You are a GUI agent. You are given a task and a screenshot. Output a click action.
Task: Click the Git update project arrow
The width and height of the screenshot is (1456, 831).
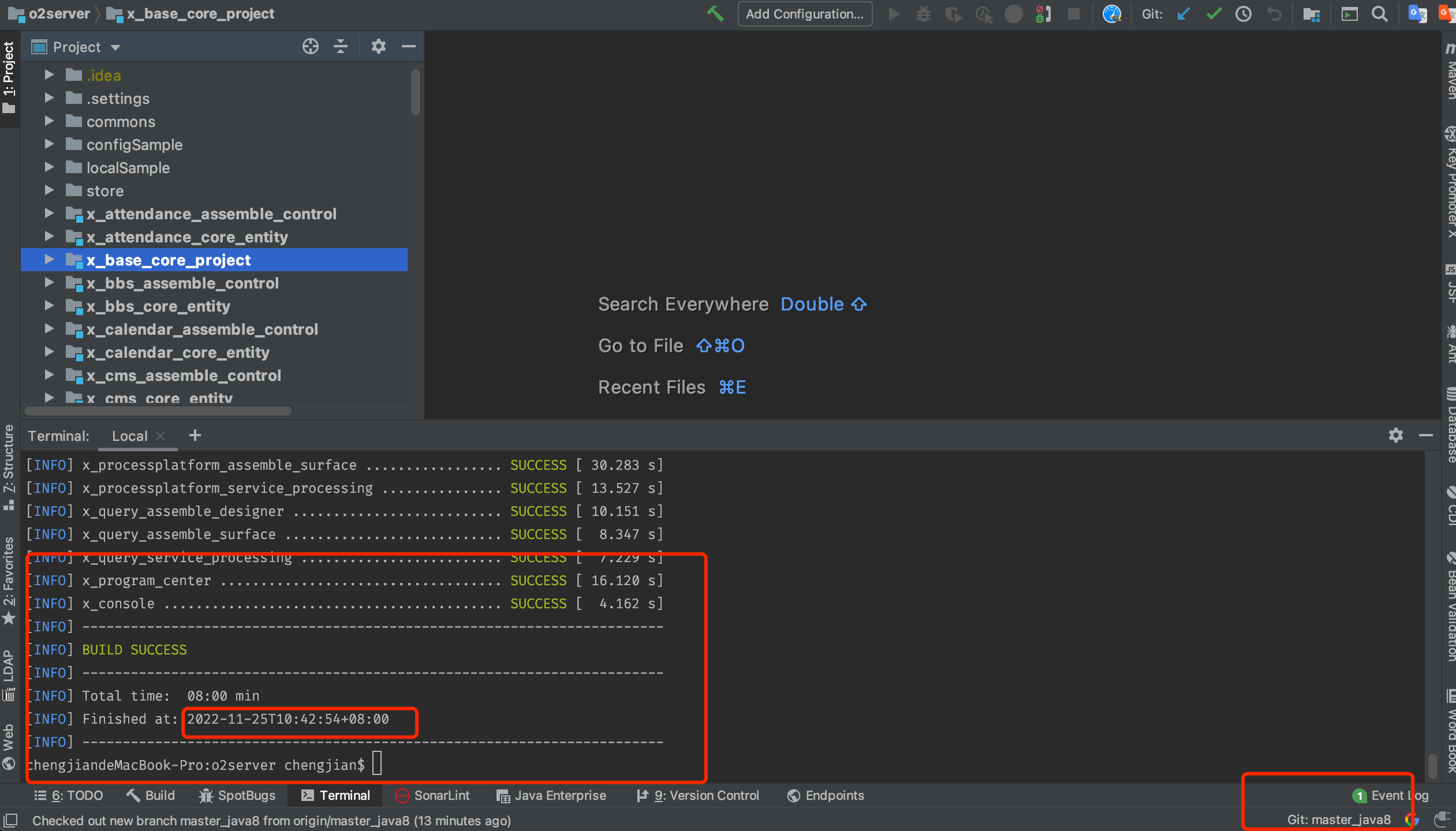click(x=1184, y=14)
